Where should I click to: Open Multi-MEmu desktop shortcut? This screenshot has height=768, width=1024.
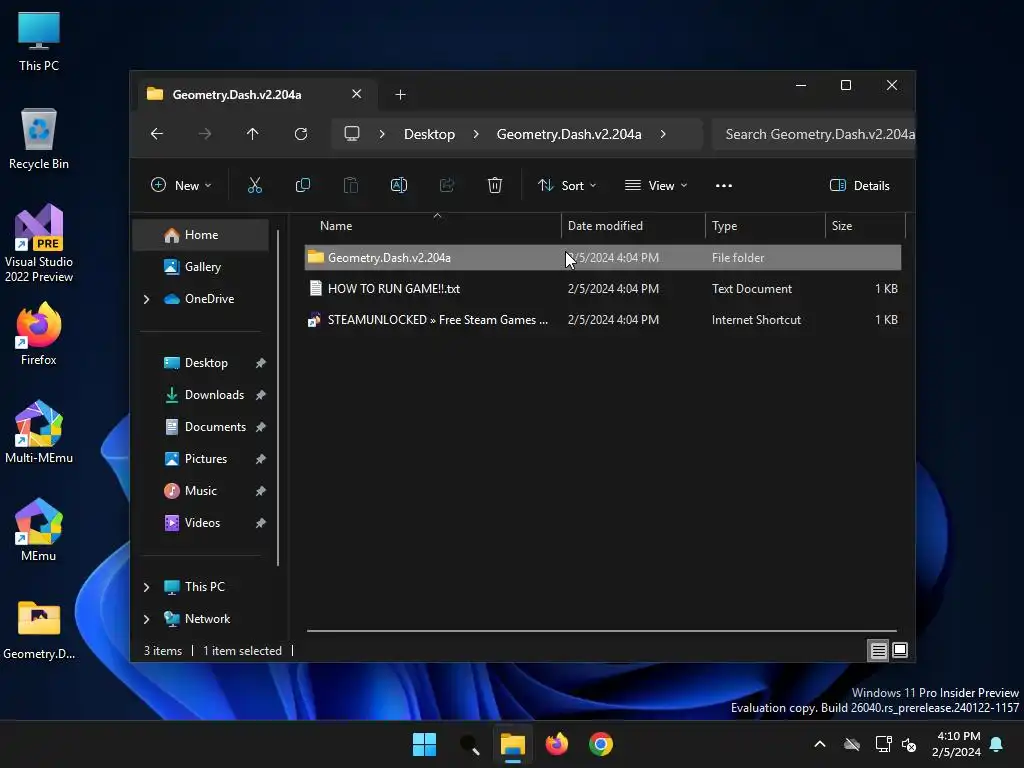[39, 432]
